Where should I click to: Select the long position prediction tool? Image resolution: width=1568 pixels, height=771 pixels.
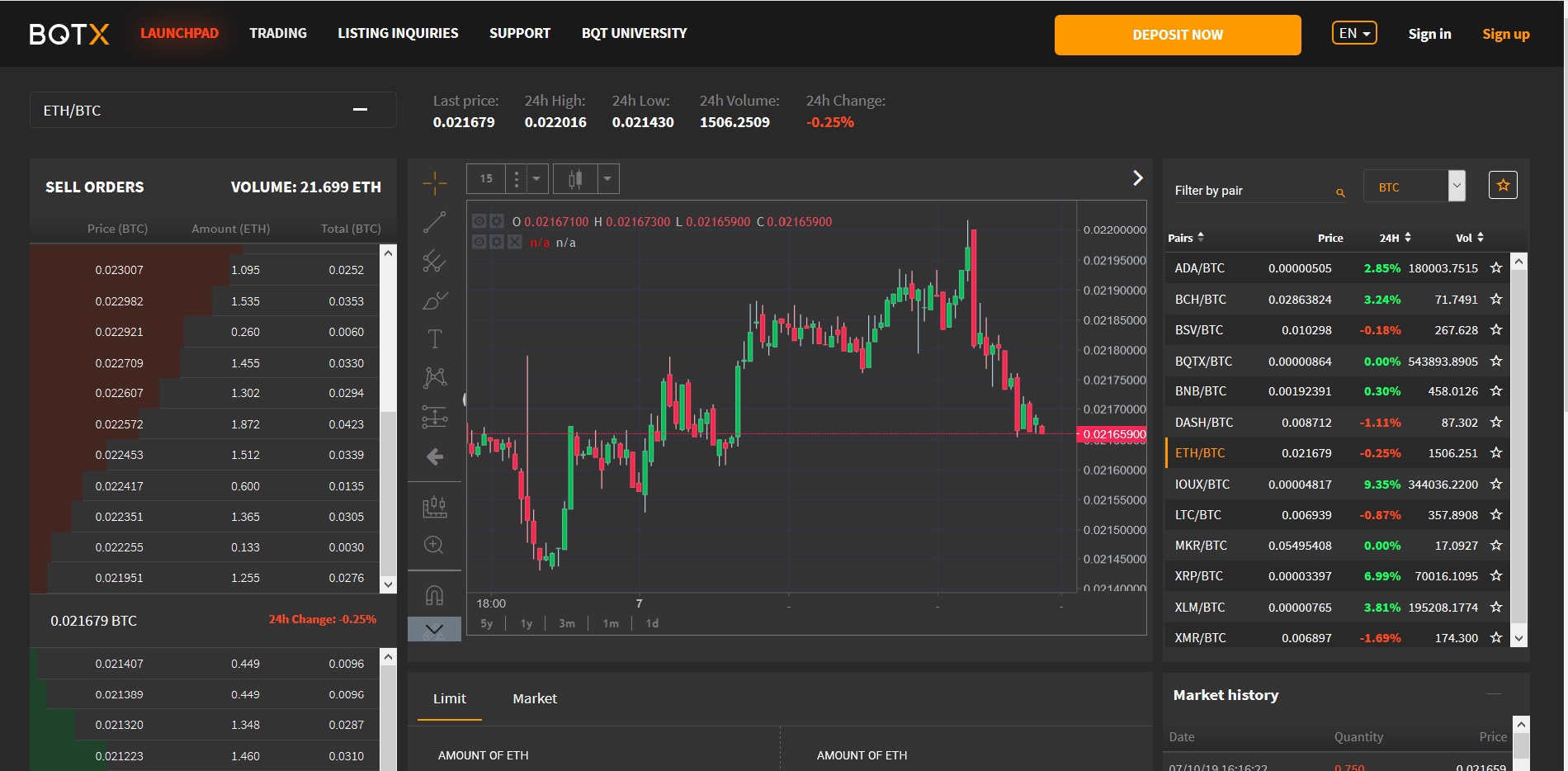coord(435,417)
